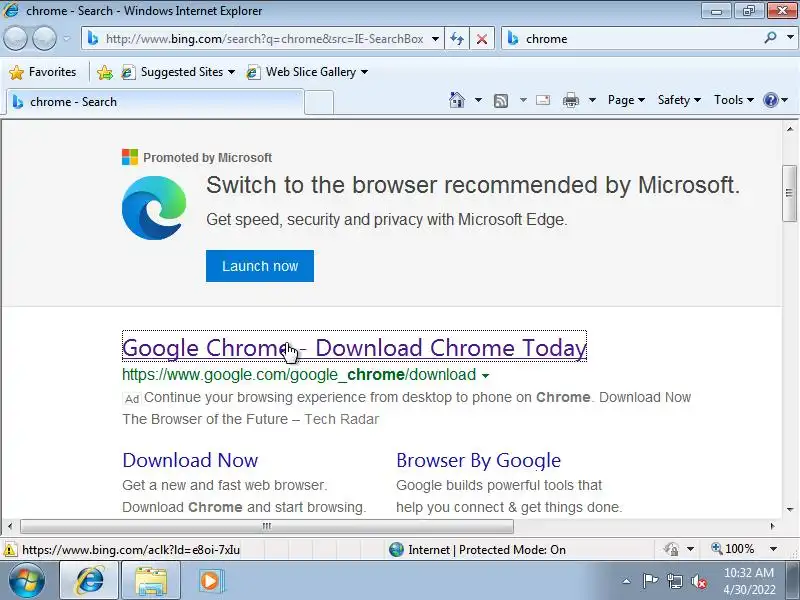The width and height of the screenshot is (800, 600).
Task: Expand the zoom level dropdown arrow
Action: (773, 549)
